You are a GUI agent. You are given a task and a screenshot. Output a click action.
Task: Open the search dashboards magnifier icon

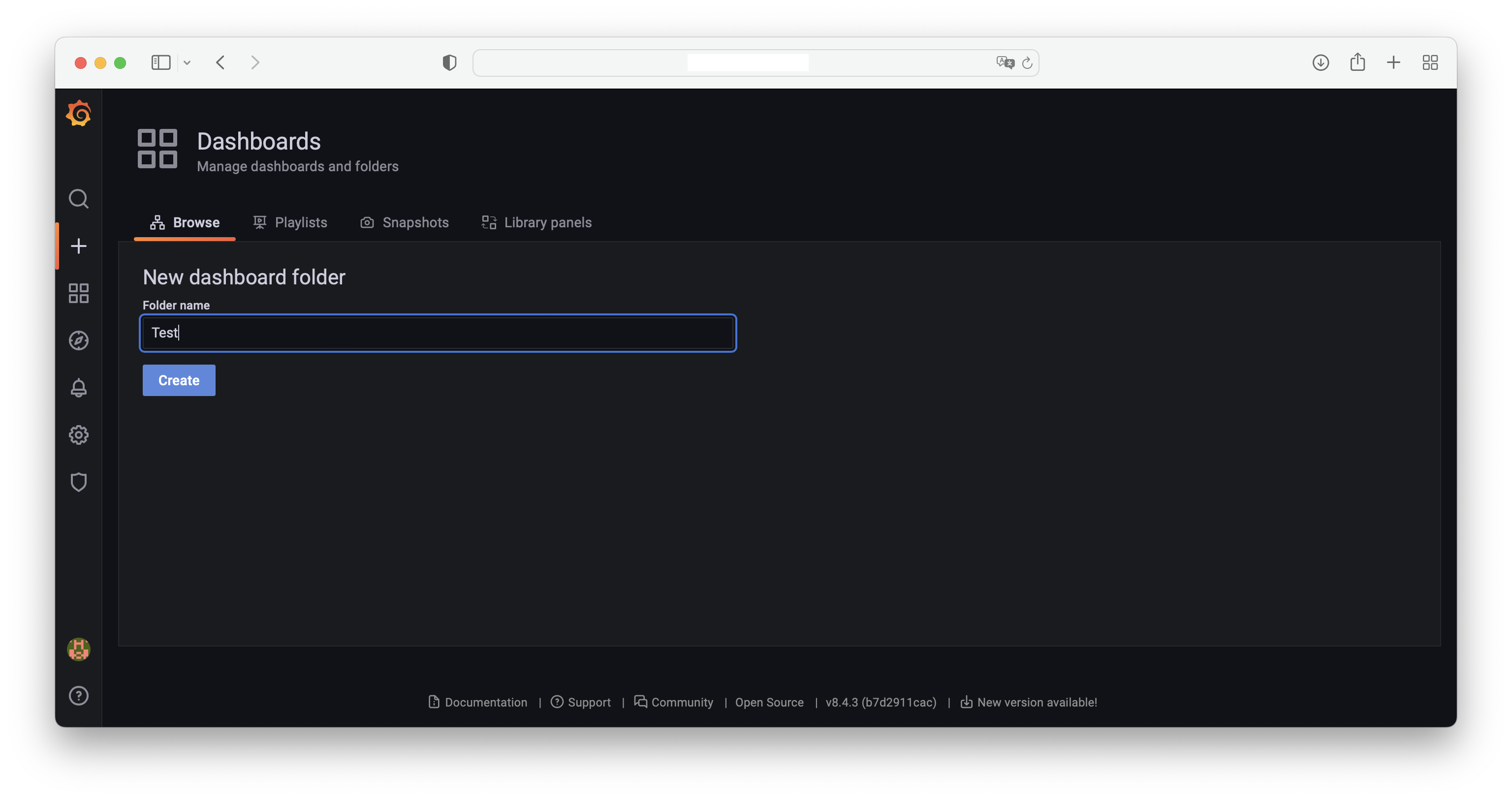(79, 199)
